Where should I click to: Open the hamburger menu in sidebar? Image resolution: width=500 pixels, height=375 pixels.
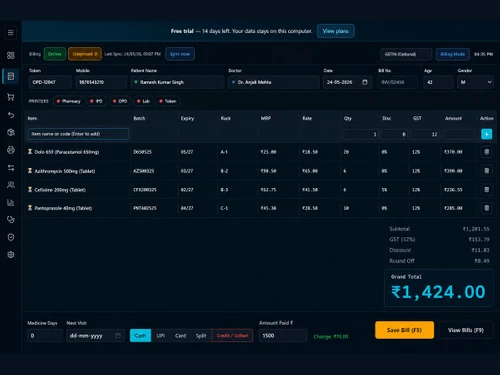click(x=11, y=33)
